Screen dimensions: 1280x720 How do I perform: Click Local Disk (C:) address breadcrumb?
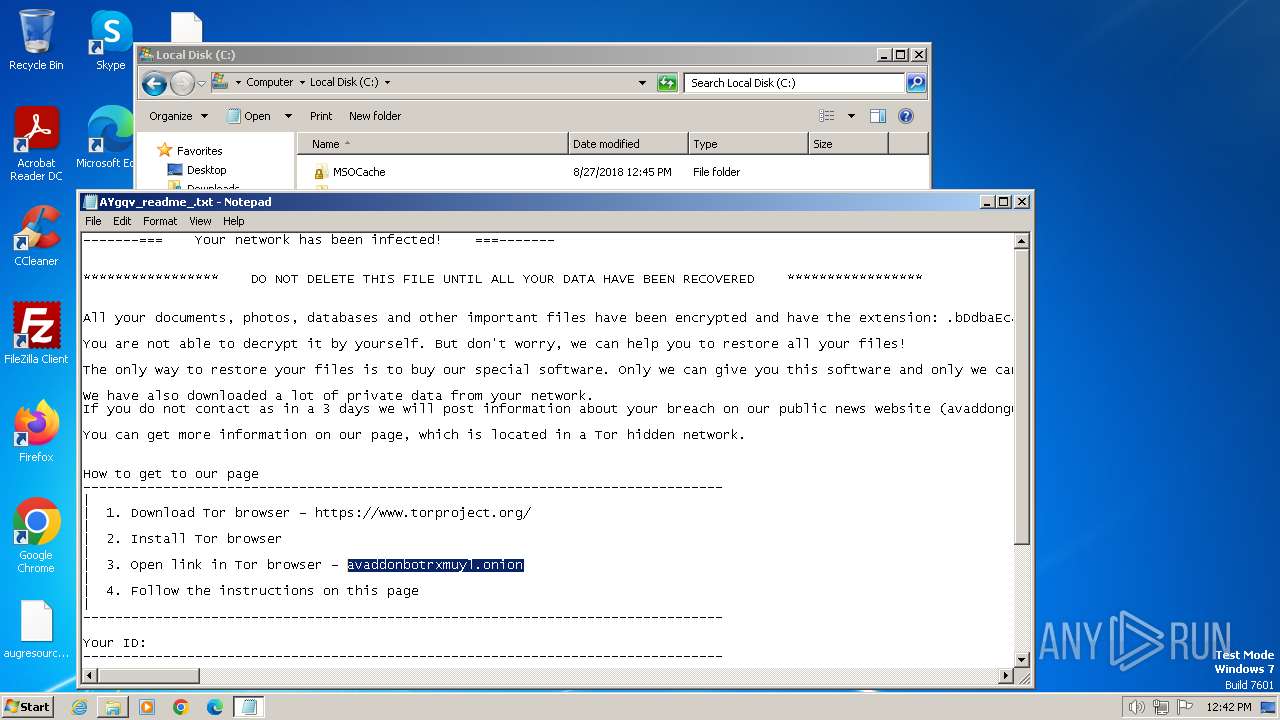344,83
